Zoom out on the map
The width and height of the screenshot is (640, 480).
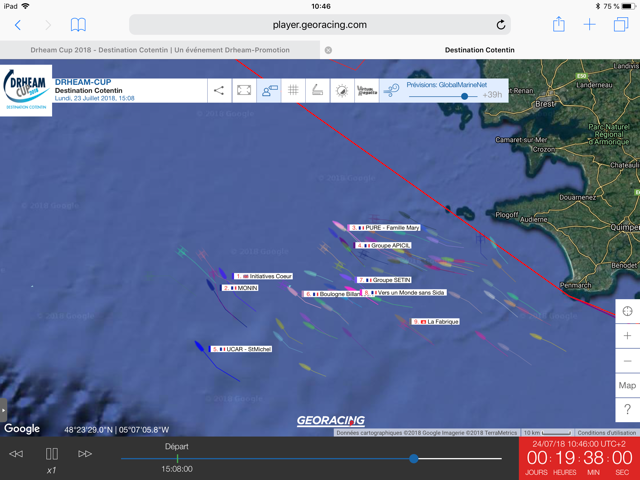pos(627,361)
